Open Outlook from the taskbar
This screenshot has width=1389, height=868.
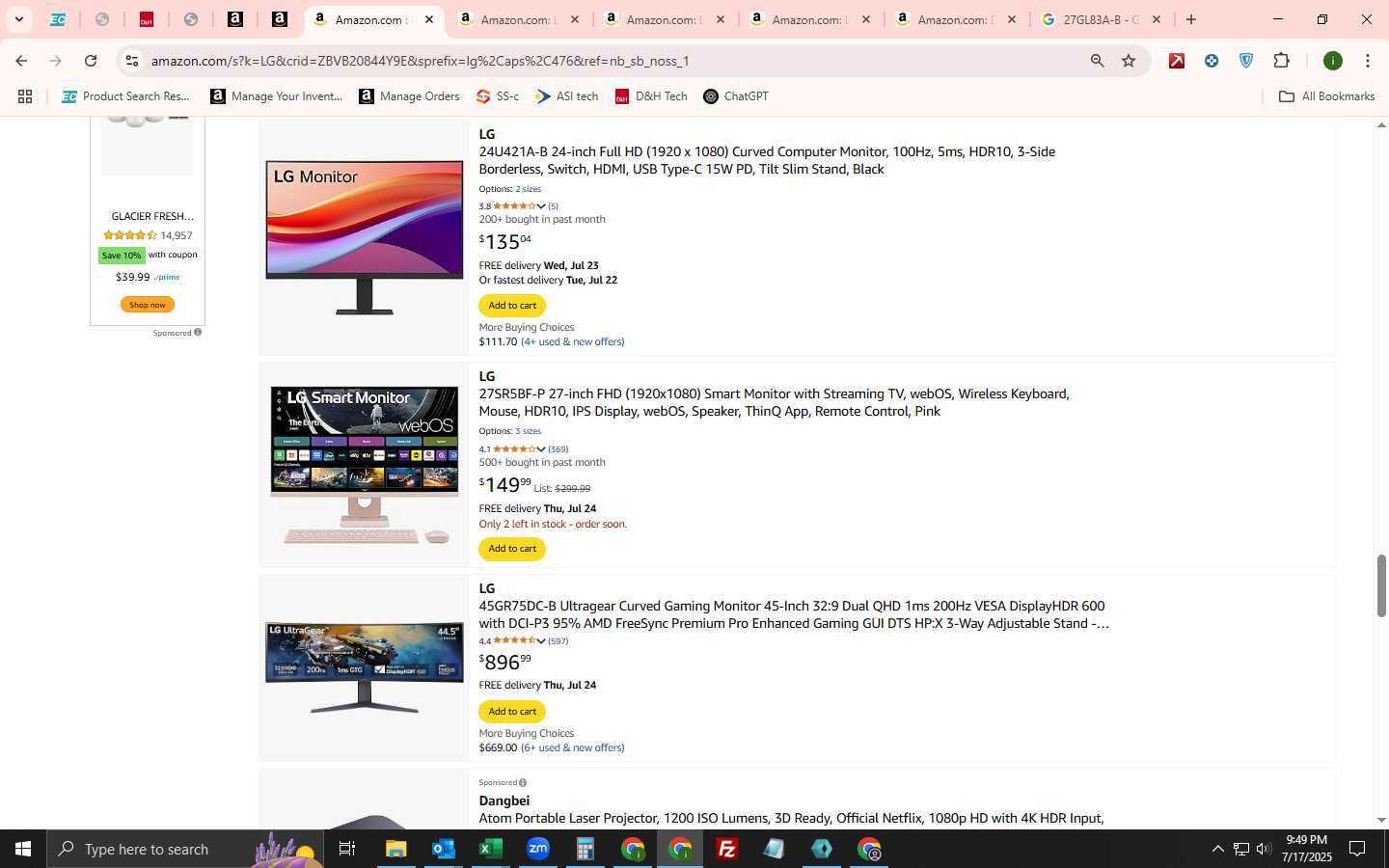coord(444,849)
